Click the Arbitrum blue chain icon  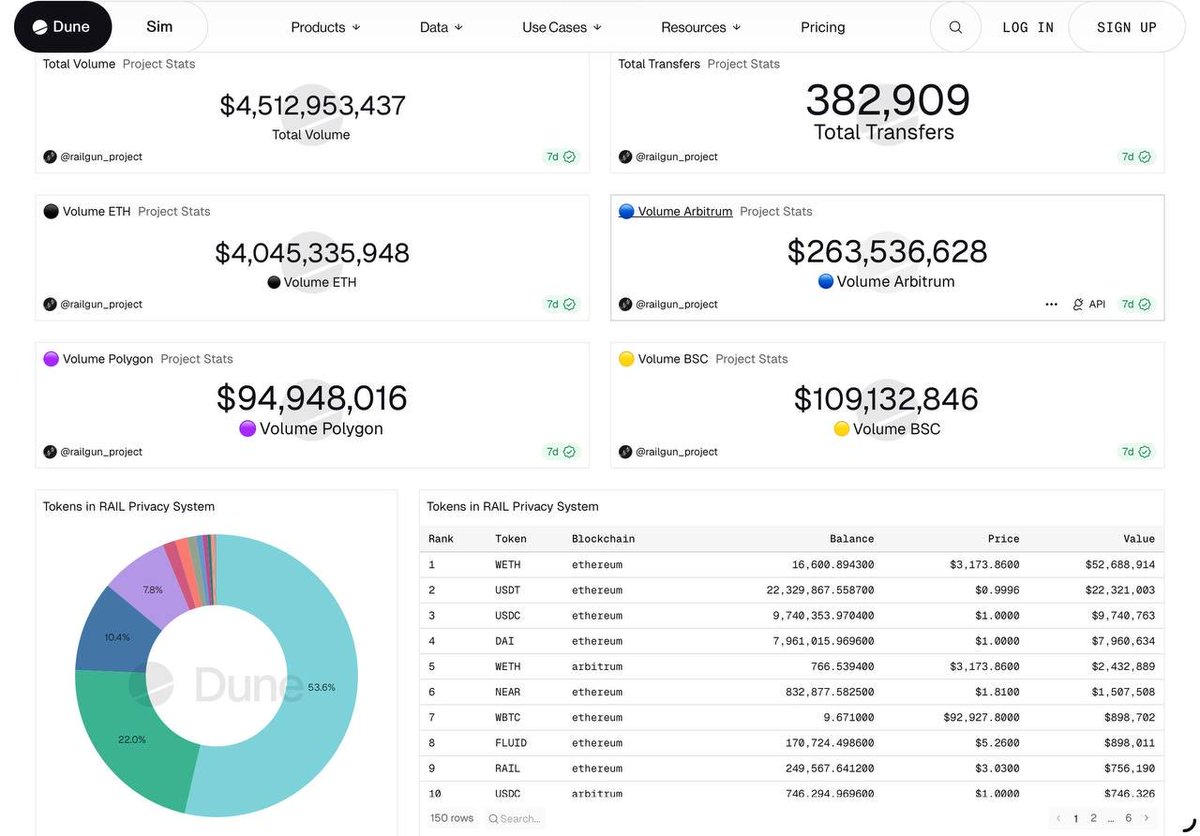(x=625, y=211)
